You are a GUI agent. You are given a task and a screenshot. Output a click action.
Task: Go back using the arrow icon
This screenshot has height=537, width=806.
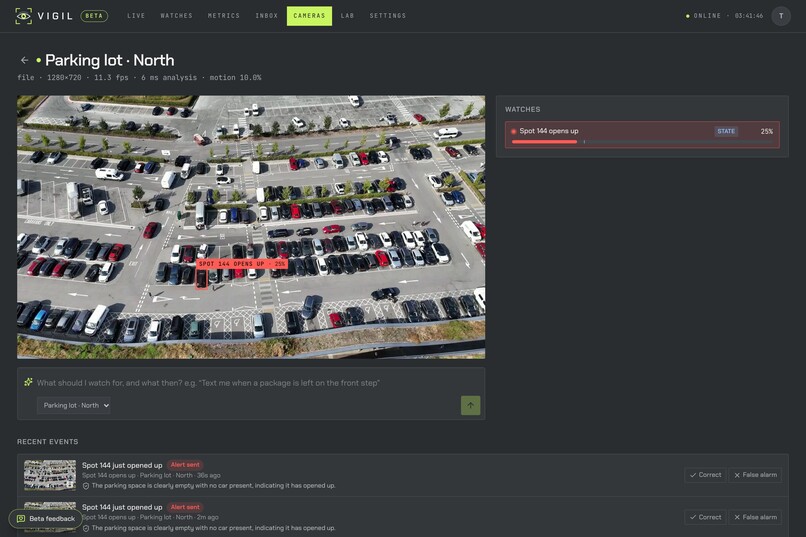click(x=24, y=60)
